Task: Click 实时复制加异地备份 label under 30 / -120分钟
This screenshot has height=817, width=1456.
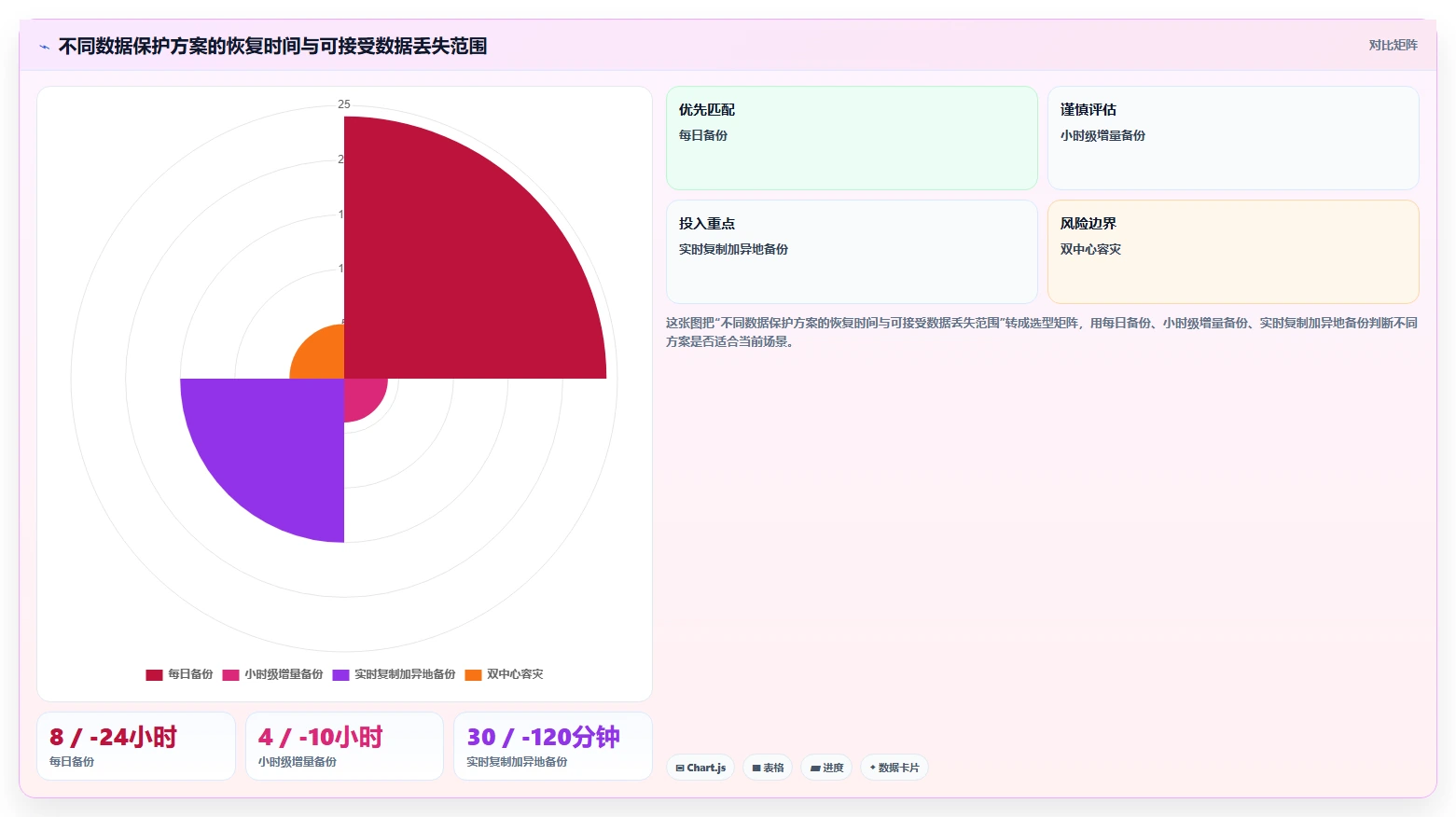Action: pos(517,762)
